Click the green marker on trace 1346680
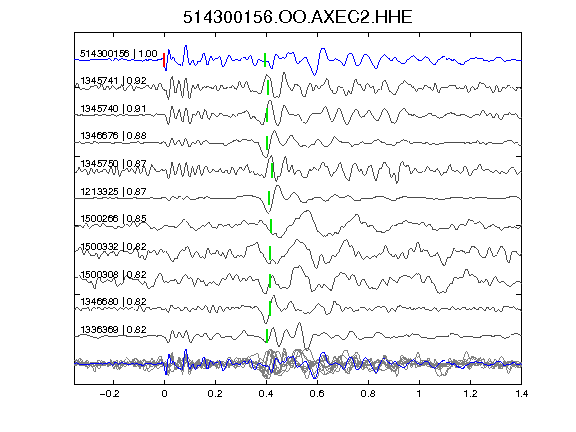This screenshot has width=576, height=432. [x=270, y=309]
